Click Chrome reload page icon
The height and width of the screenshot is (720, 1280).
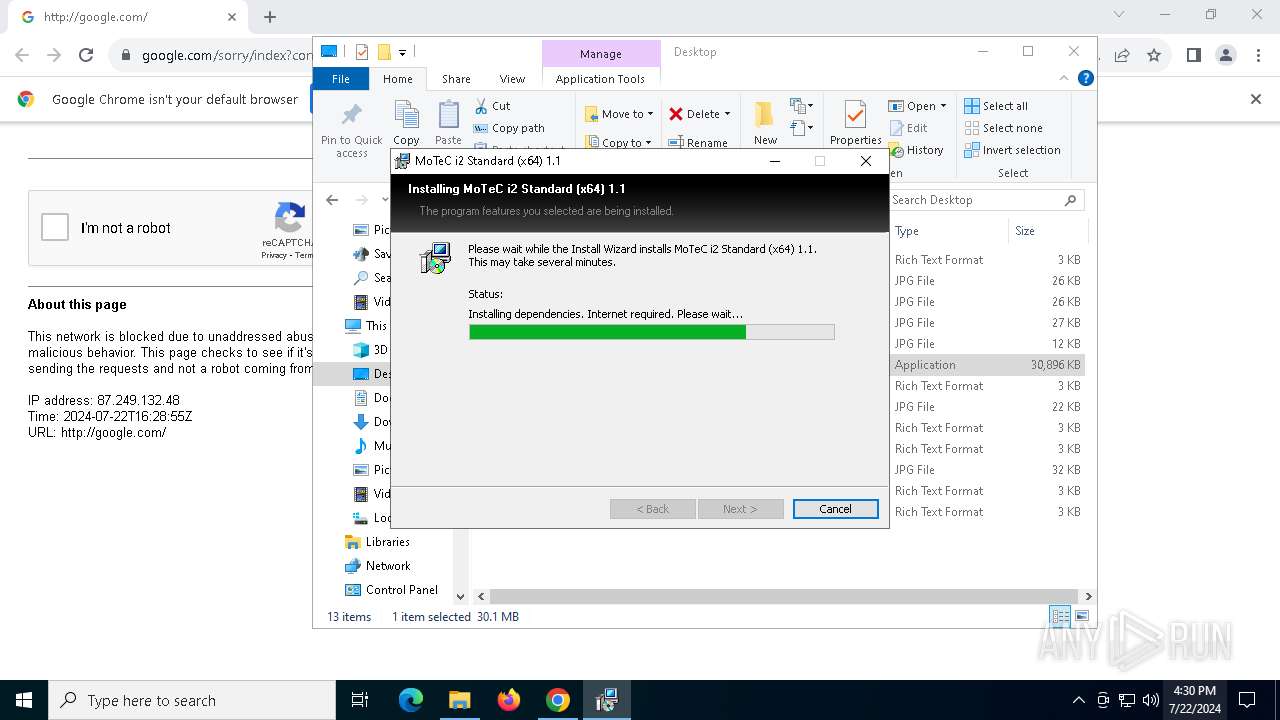coord(86,56)
